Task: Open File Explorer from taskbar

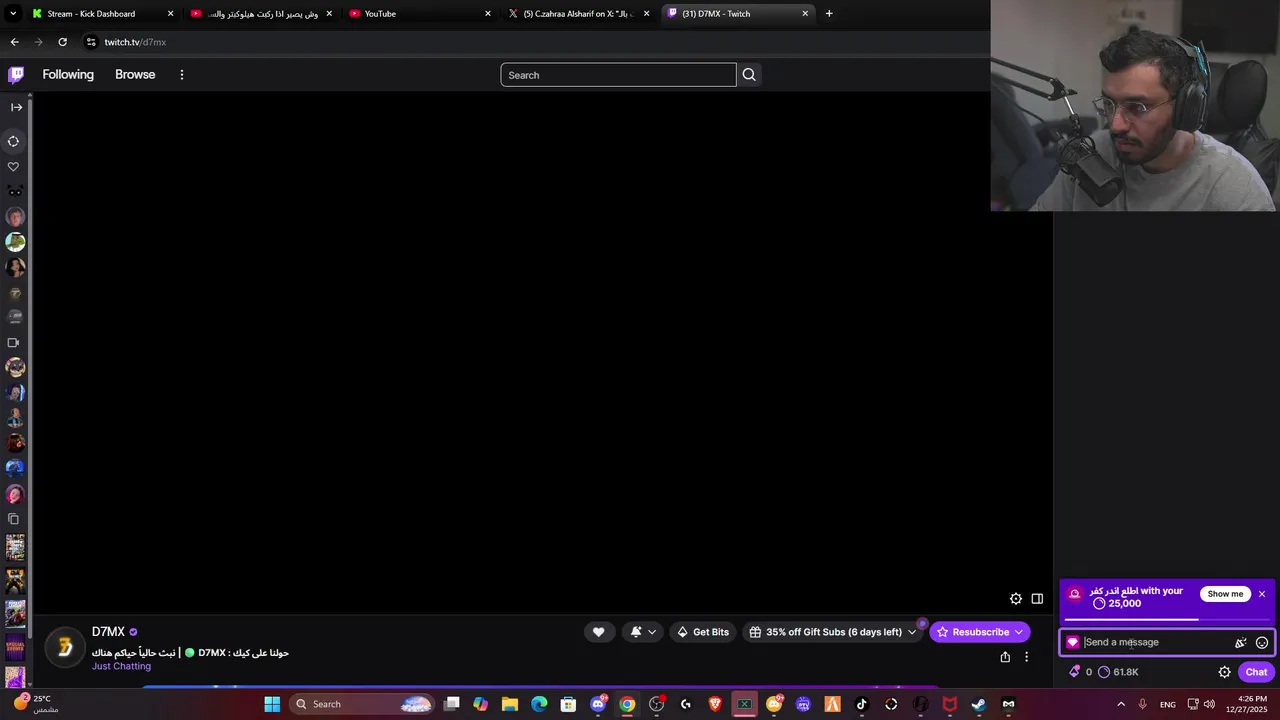Action: tap(510, 704)
